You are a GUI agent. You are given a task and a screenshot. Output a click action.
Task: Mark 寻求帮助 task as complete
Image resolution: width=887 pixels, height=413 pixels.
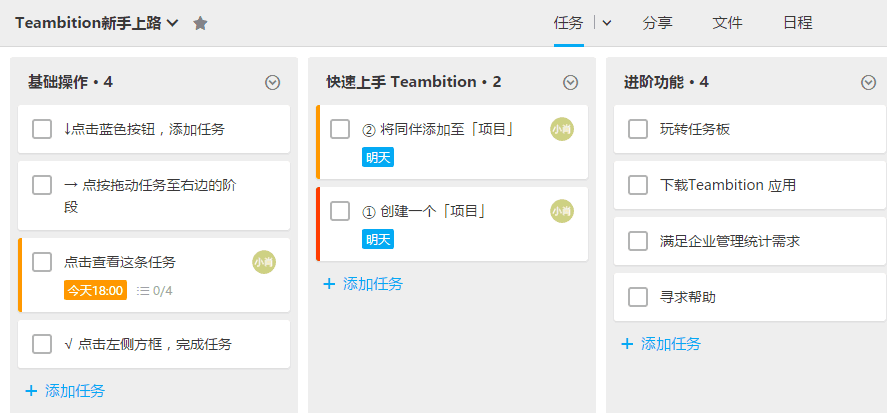pyautogui.click(x=638, y=297)
